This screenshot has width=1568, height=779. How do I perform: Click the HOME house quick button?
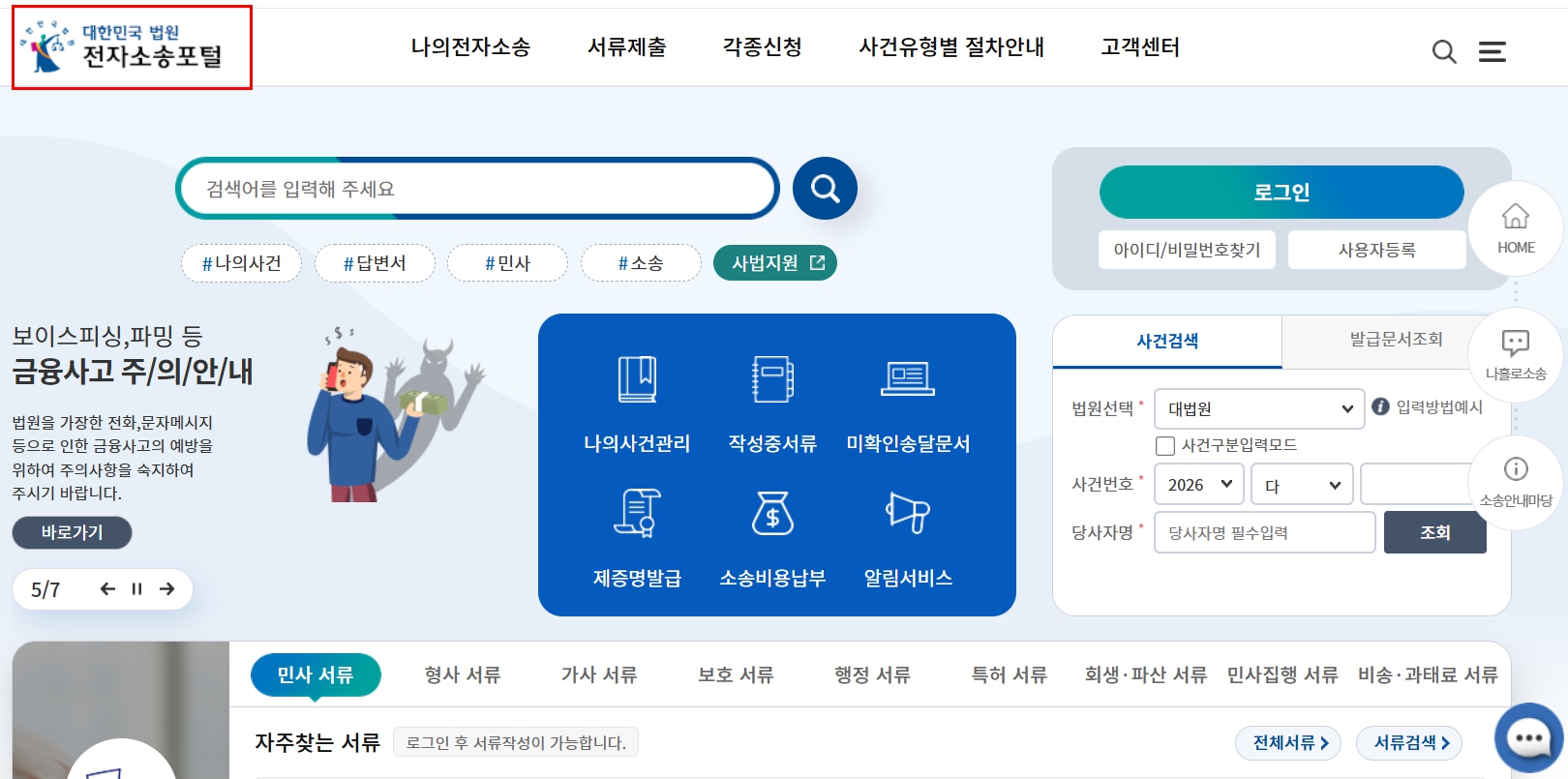1516,228
